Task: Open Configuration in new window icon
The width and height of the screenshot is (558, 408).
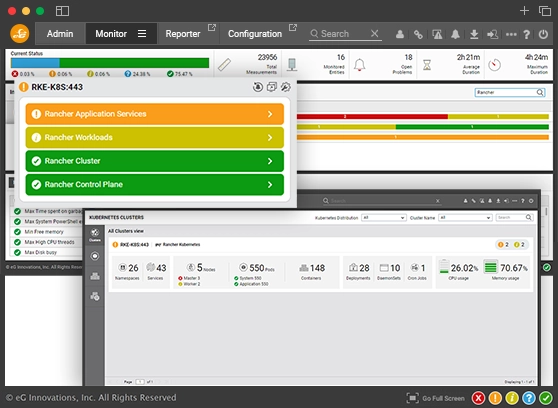Action: pyautogui.click(x=293, y=27)
